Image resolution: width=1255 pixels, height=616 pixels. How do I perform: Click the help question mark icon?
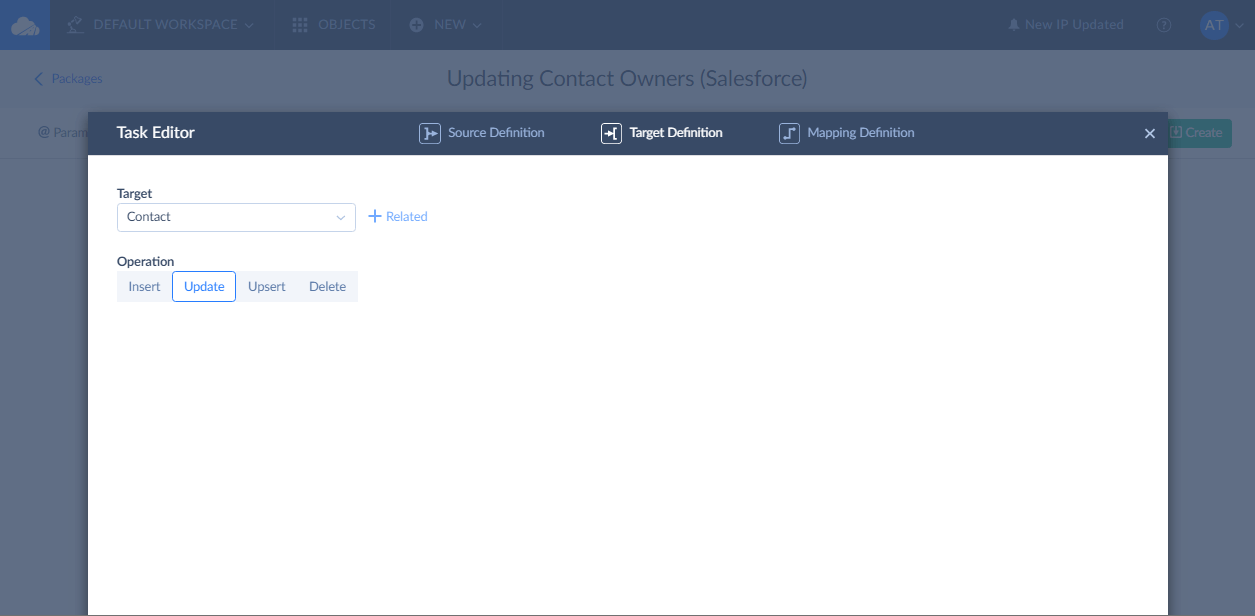[x=1164, y=25]
